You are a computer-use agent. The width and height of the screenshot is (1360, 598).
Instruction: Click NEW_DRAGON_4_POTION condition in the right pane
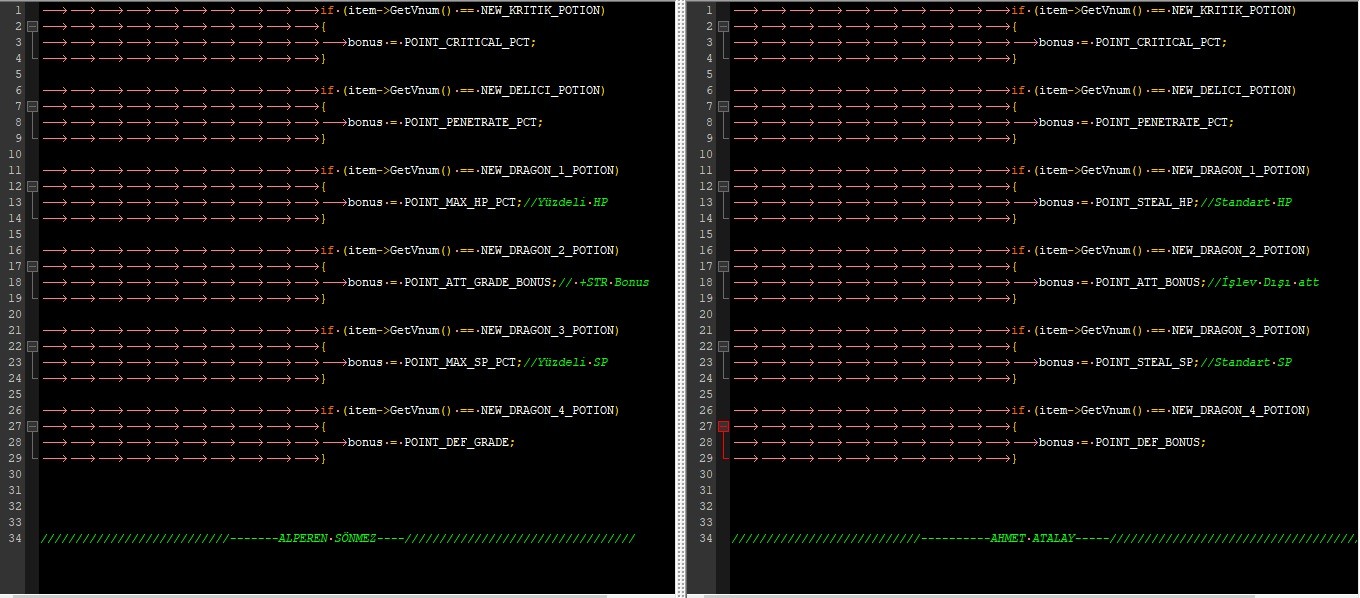click(x=1237, y=410)
